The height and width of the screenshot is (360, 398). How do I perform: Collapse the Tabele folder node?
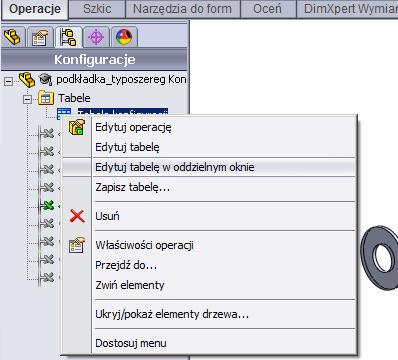point(28,99)
